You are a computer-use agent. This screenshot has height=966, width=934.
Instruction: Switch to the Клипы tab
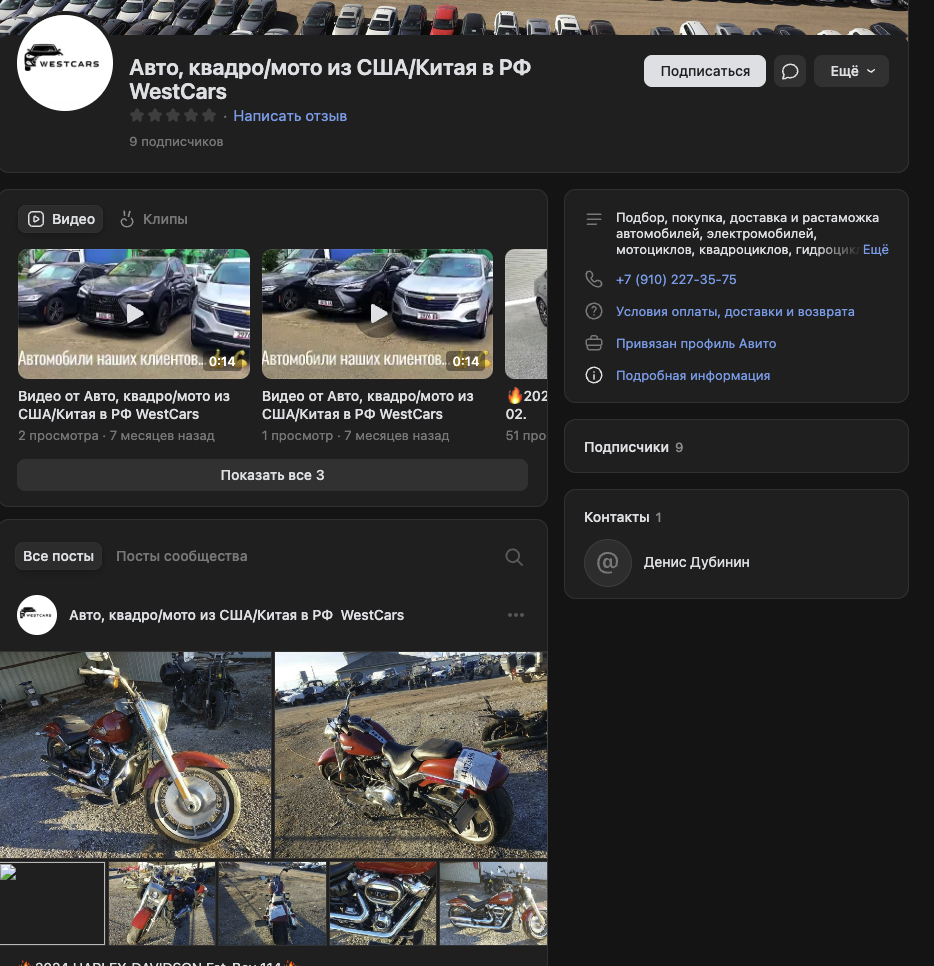click(154, 219)
